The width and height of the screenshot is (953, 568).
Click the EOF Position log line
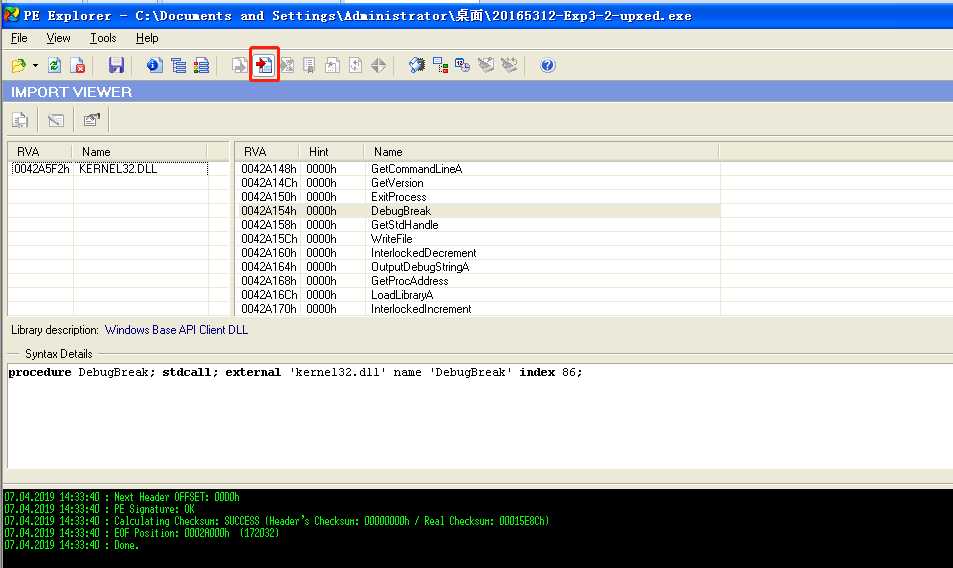pyautogui.click(x=141, y=533)
